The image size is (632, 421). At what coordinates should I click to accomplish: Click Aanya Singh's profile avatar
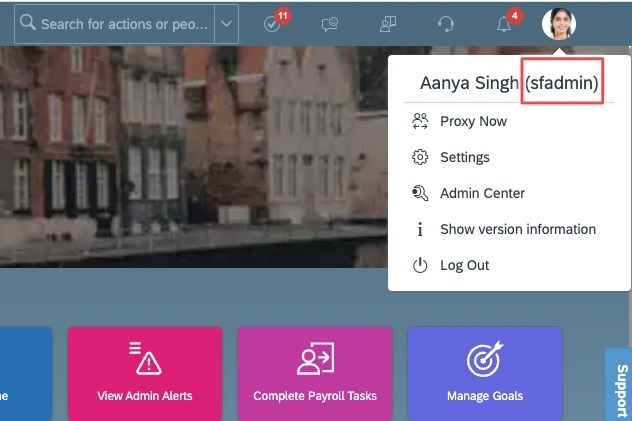pyautogui.click(x=559, y=24)
